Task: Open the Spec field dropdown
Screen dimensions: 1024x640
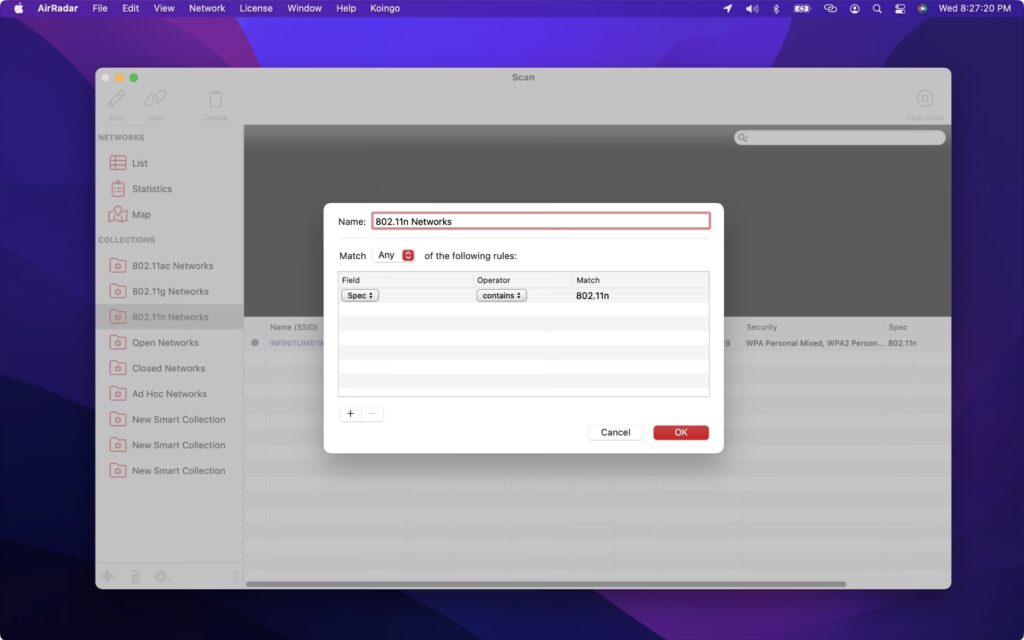Action: click(x=359, y=295)
